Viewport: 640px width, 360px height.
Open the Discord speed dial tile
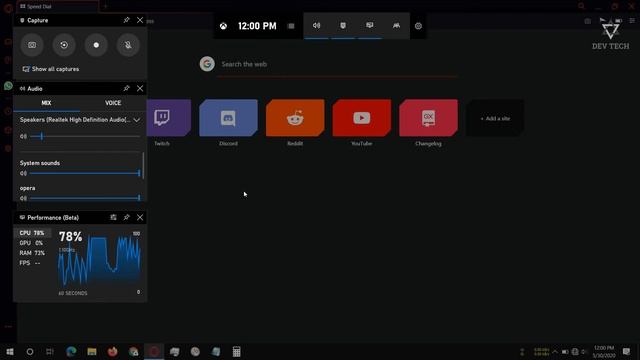click(x=228, y=118)
